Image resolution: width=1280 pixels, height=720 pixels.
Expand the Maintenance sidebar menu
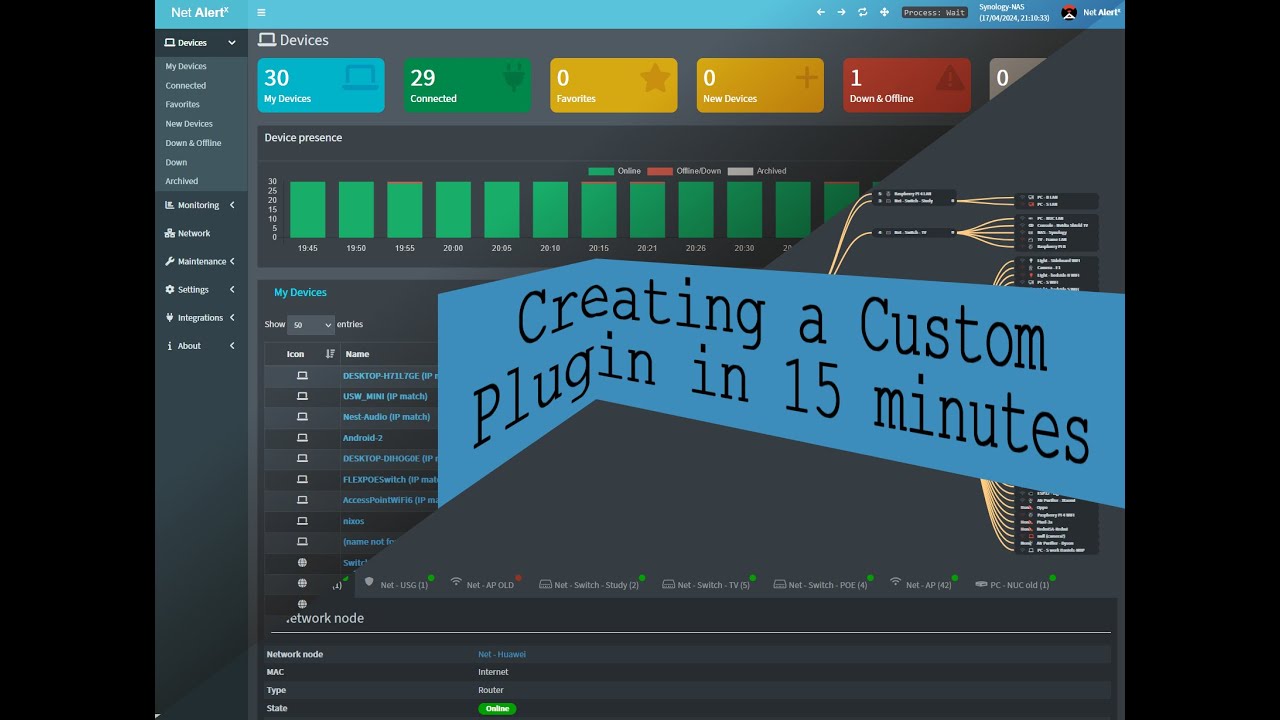pos(201,261)
